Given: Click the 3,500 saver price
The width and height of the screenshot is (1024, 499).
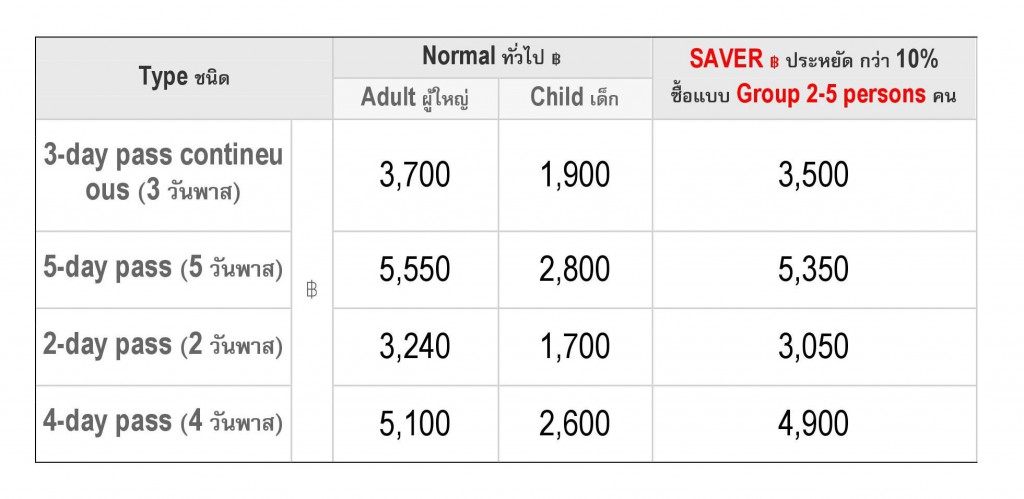Looking at the screenshot, I should pyautogui.click(x=814, y=175).
